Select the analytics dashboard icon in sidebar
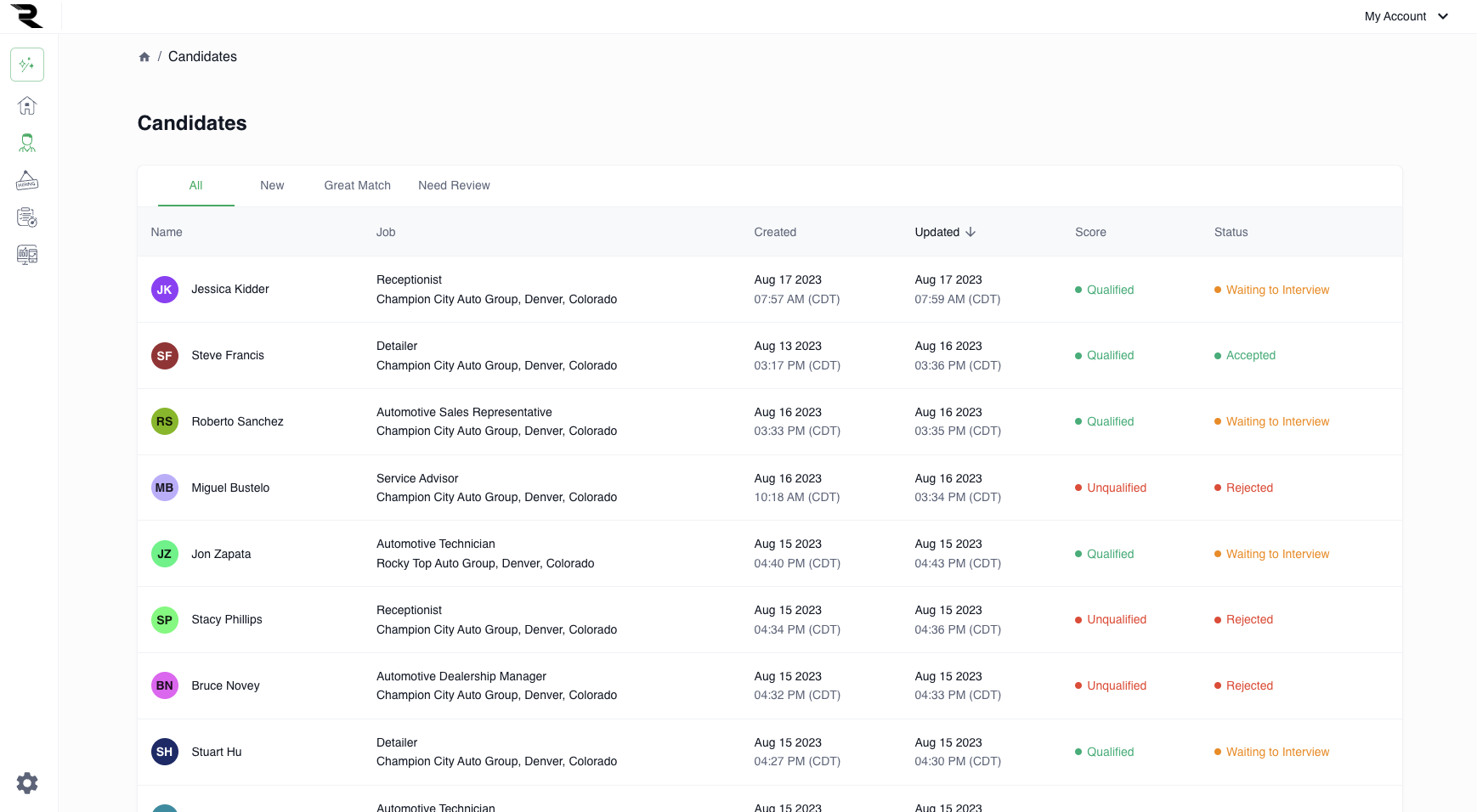1477x812 pixels. pyautogui.click(x=26, y=255)
